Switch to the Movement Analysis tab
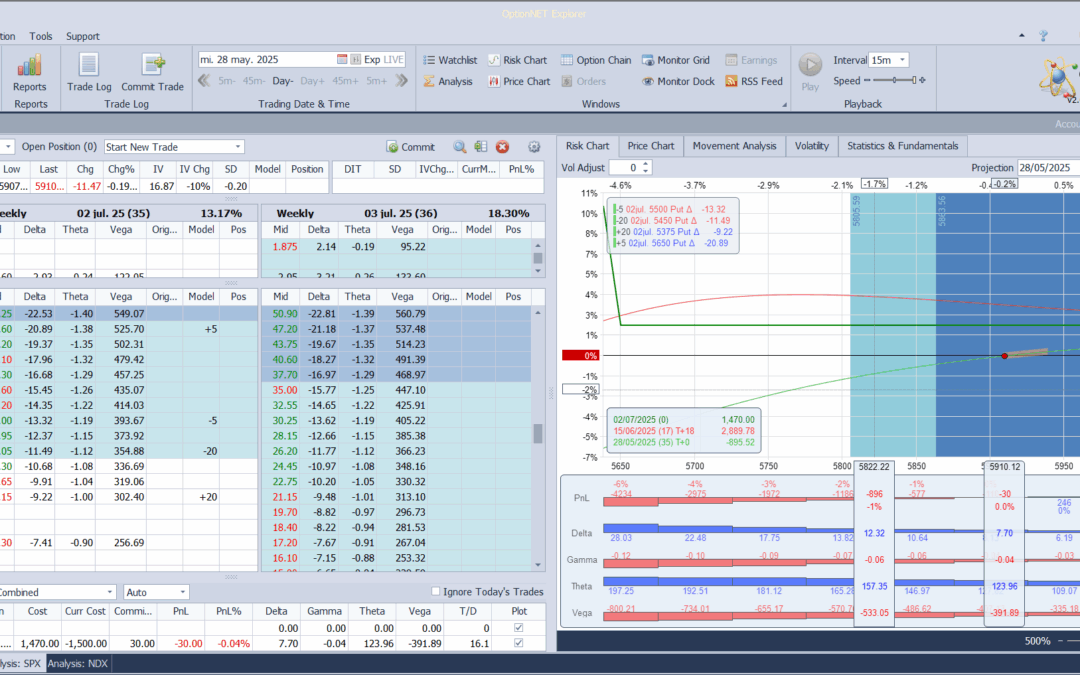The image size is (1080, 675). [x=734, y=146]
